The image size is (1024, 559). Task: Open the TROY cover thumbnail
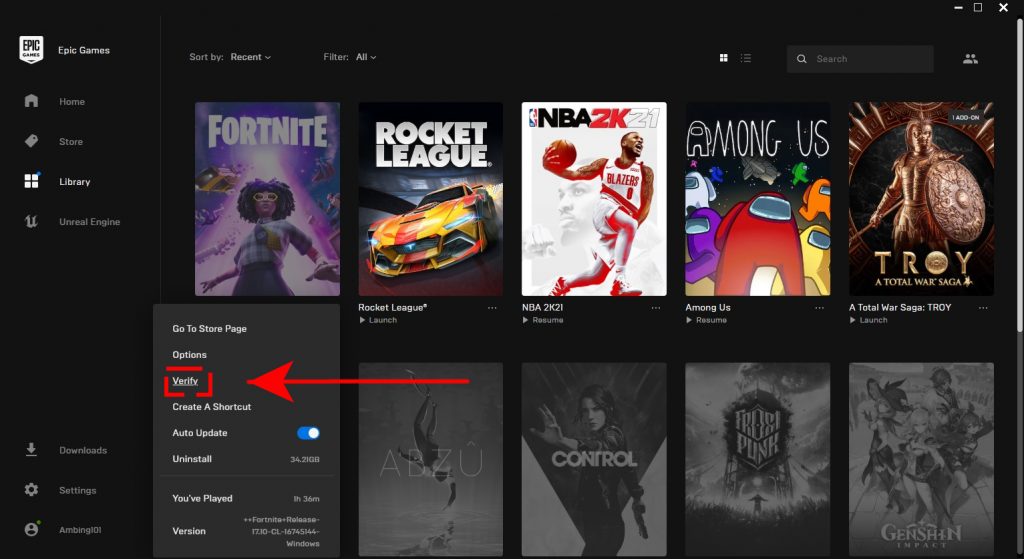coord(921,199)
